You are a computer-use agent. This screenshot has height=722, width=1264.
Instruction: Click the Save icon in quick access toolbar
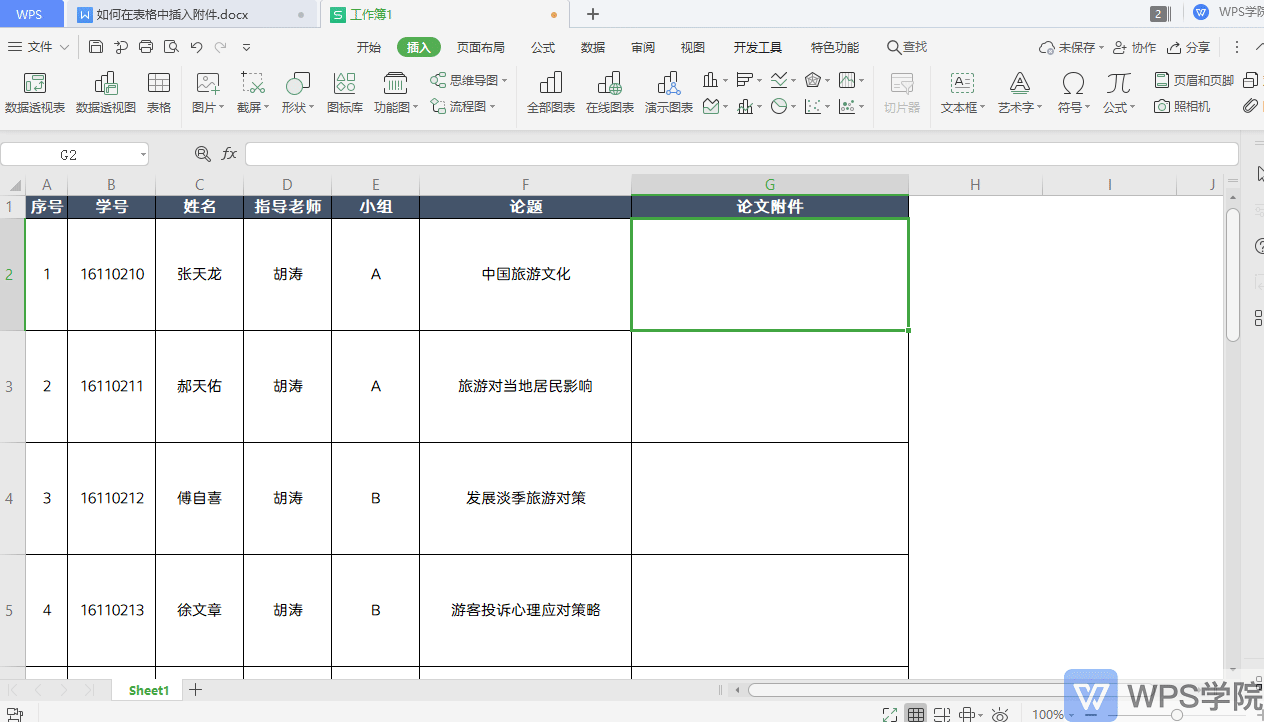tap(96, 47)
